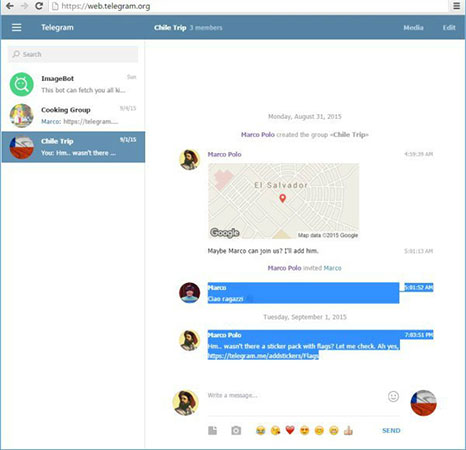Viewport: 466px width, 450px height.
Task: Open the ImageBot conversation
Action: pos(73,84)
